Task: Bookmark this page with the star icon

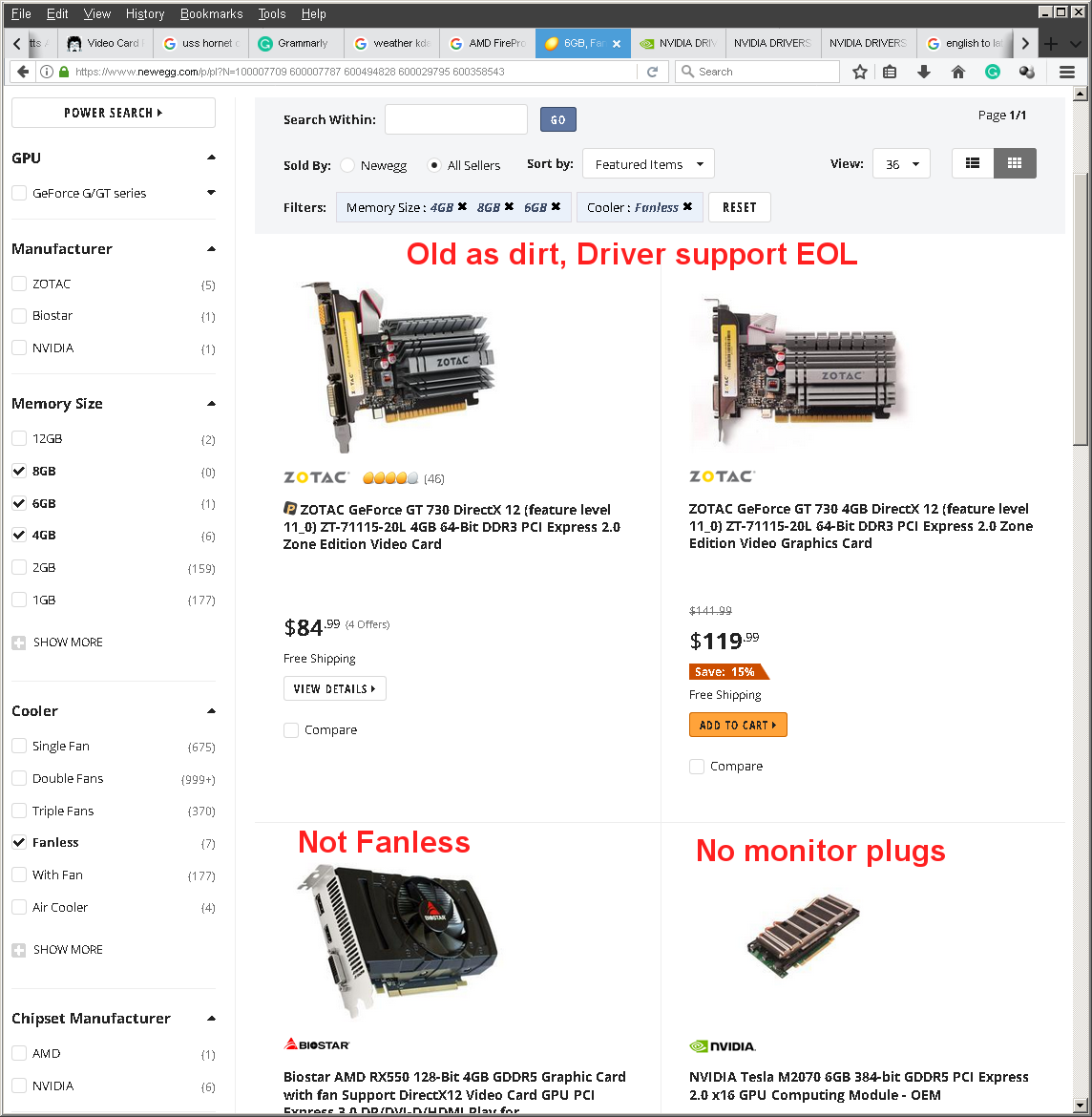Action: pyautogui.click(x=860, y=72)
